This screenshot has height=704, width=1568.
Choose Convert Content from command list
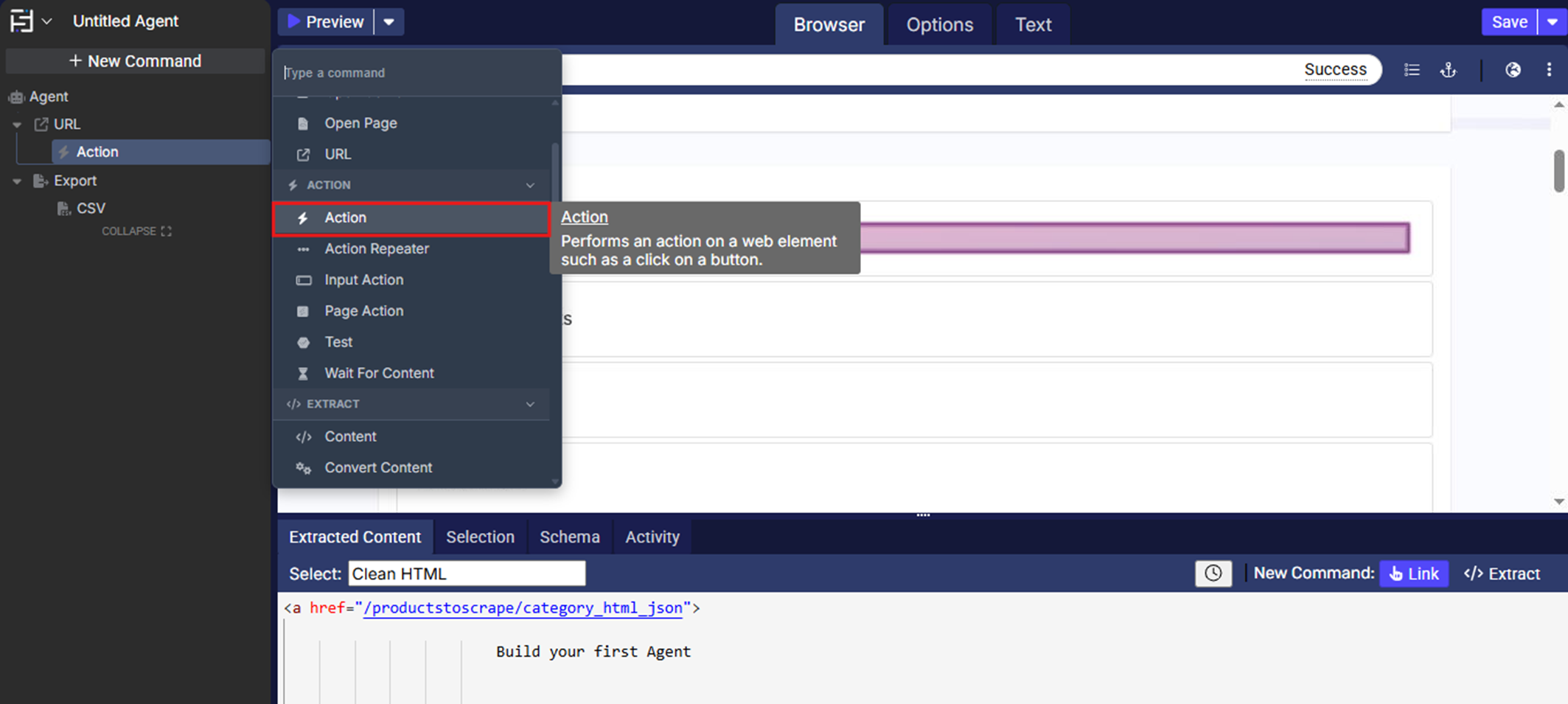coord(378,467)
